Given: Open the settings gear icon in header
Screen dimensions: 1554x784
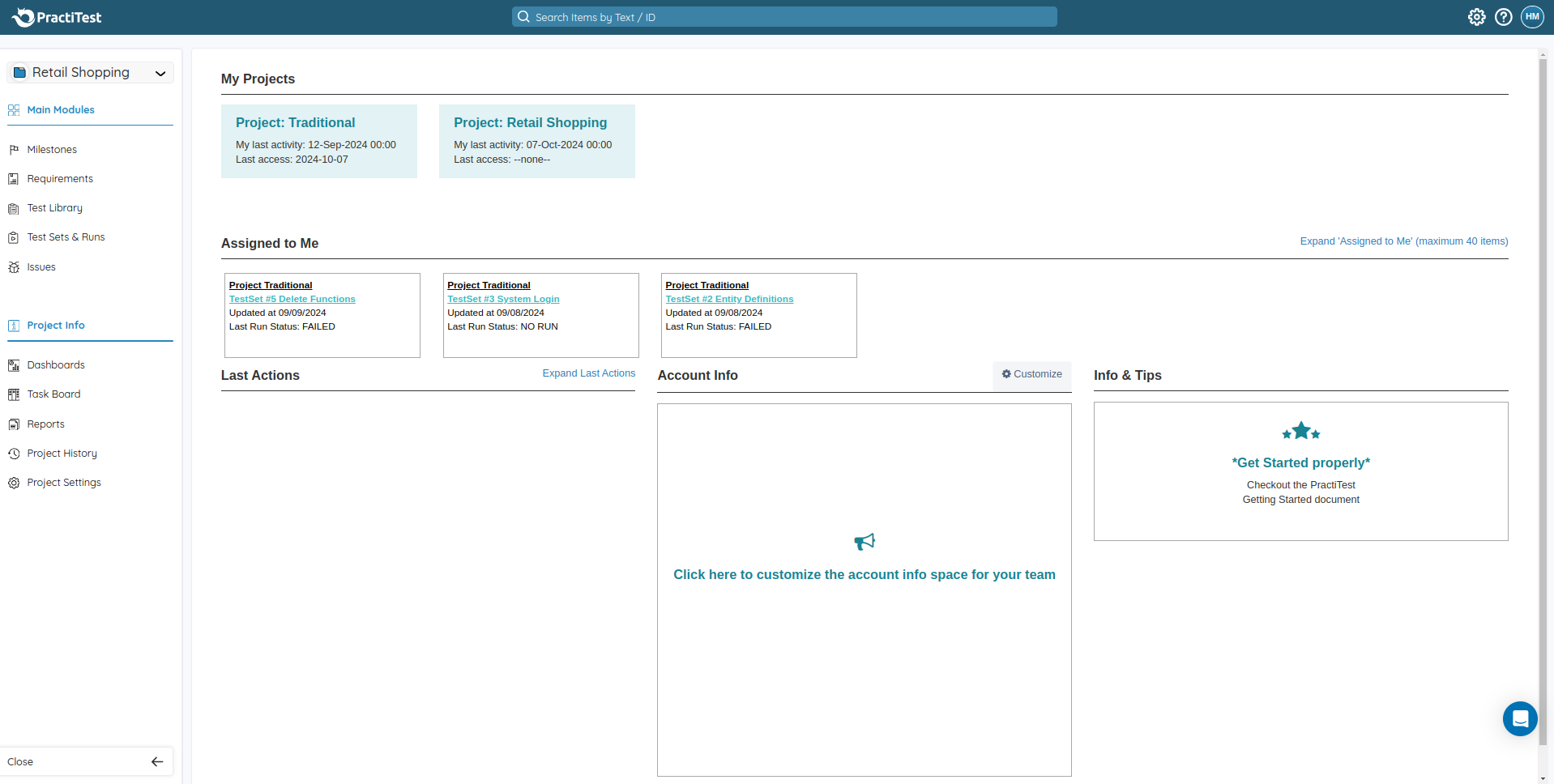Looking at the screenshot, I should click(x=1476, y=17).
